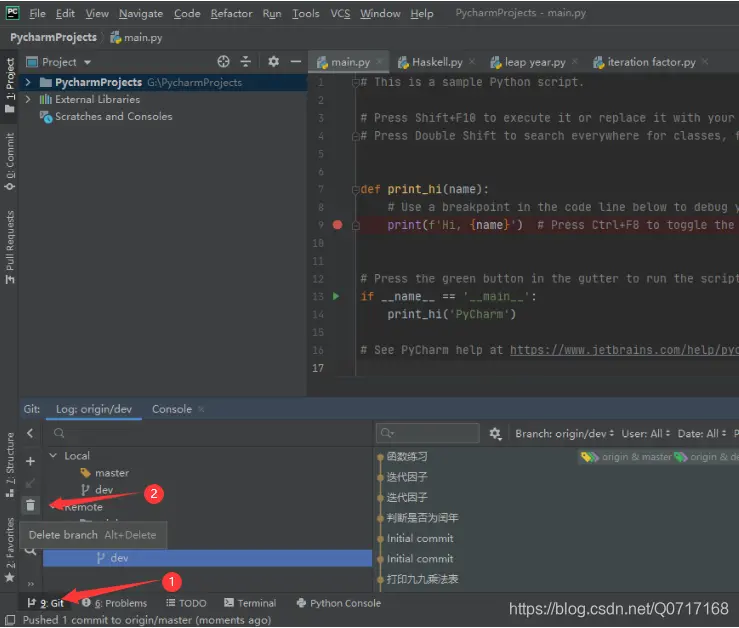Open the Refactor menu
739x628 pixels.
(231, 14)
